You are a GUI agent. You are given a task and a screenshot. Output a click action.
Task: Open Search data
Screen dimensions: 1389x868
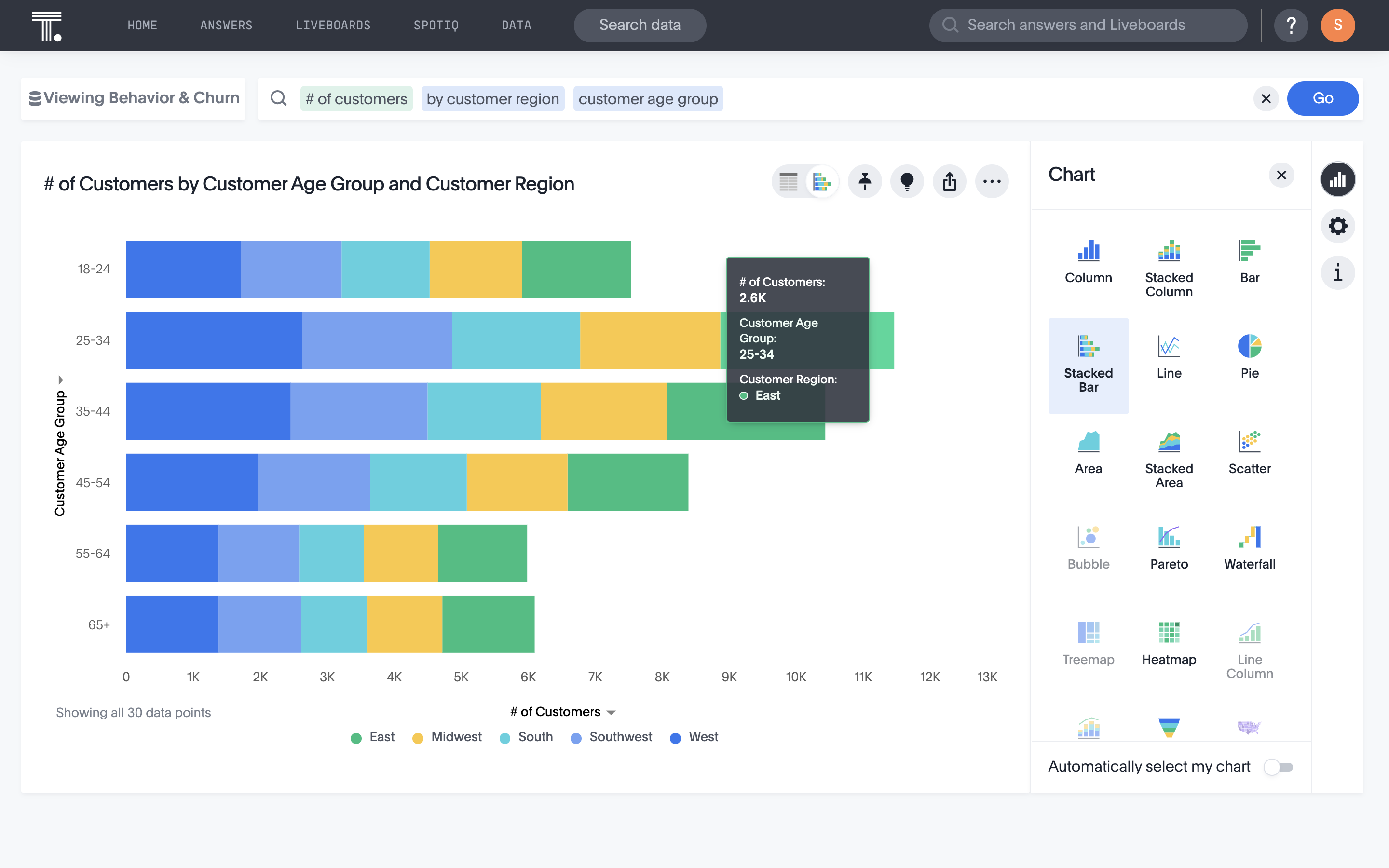[x=640, y=25]
